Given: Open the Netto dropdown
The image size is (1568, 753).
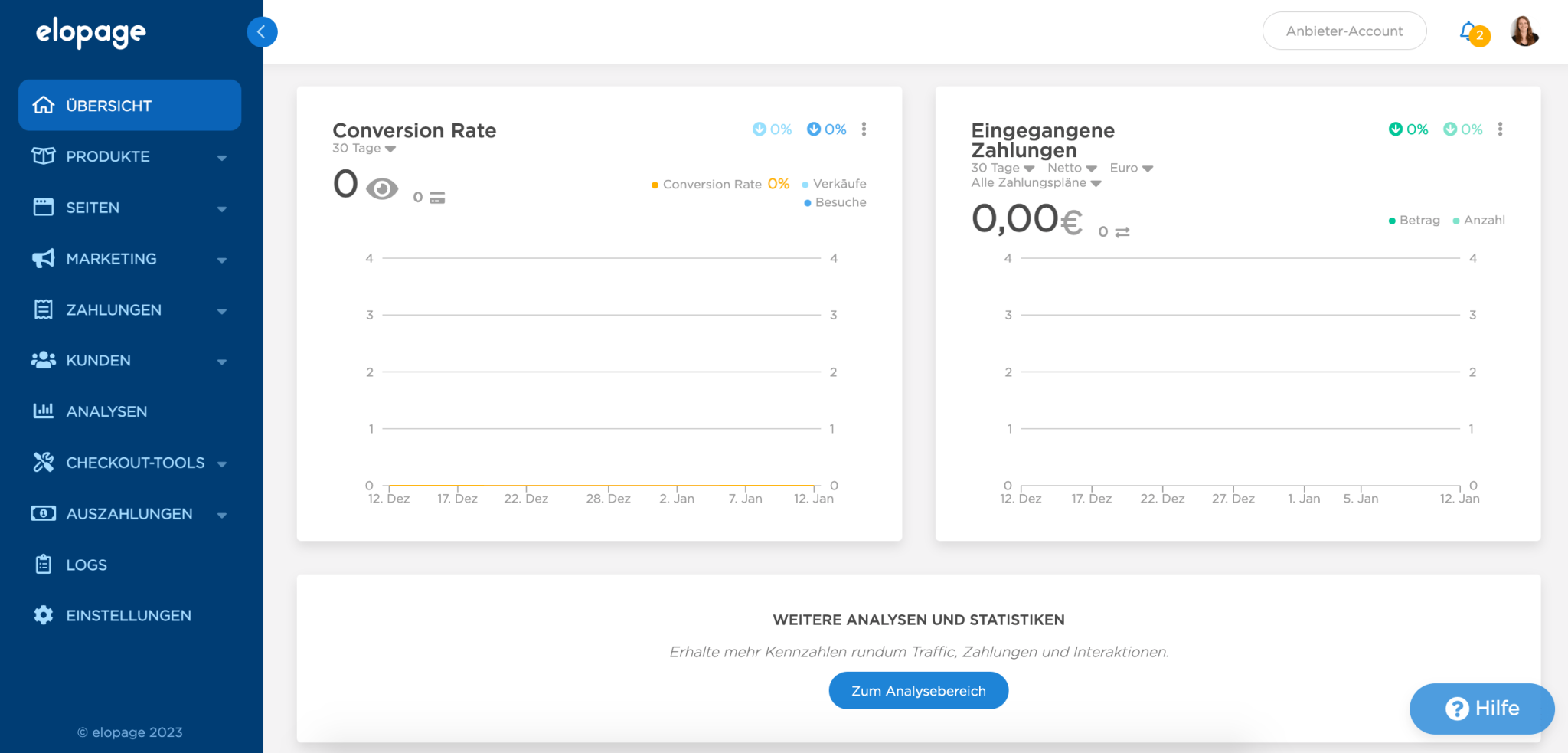Looking at the screenshot, I should tap(1072, 168).
